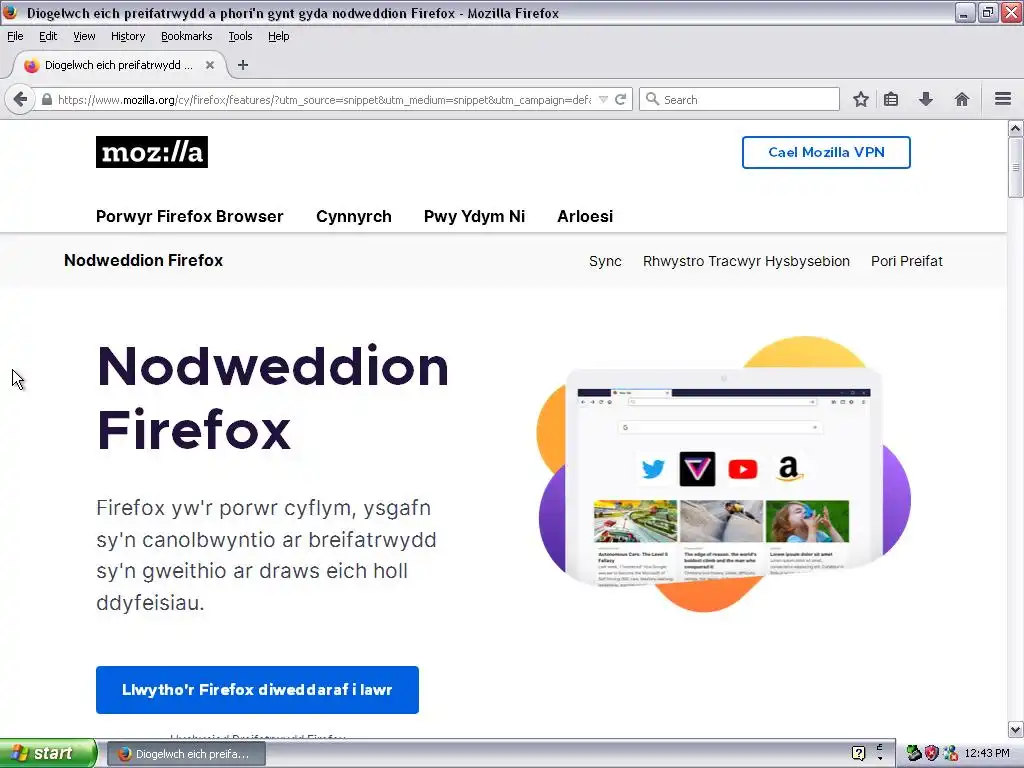This screenshot has width=1024, height=768.
Task: Click the scroll down arrow of scrollbar
Action: coord(1015,729)
